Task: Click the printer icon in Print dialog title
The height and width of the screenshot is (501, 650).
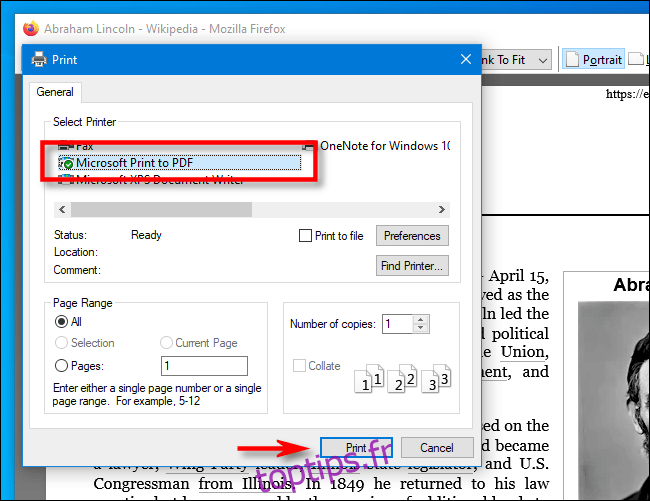Action: point(39,59)
